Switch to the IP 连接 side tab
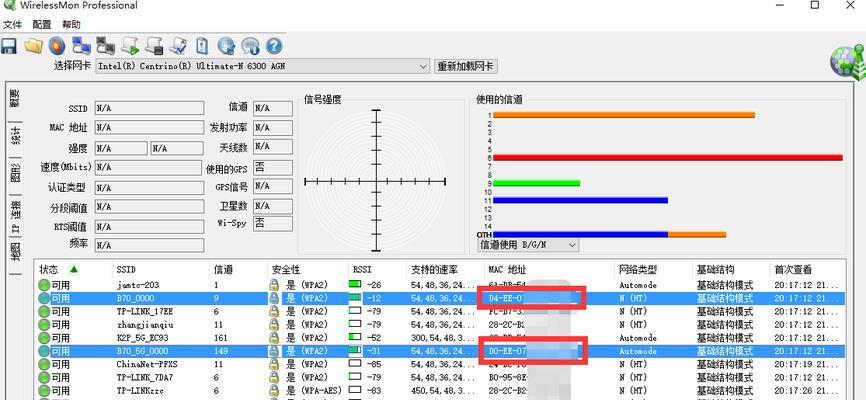This screenshot has height=400, width=866. click(x=15, y=217)
